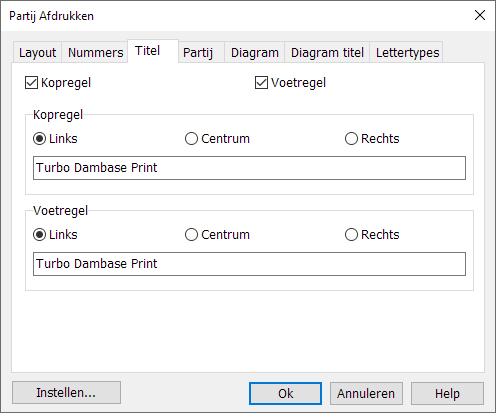The width and height of the screenshot is (496, 413).
Task: Choose Centrum alignment for Voetregel
Action: point(191,235)
